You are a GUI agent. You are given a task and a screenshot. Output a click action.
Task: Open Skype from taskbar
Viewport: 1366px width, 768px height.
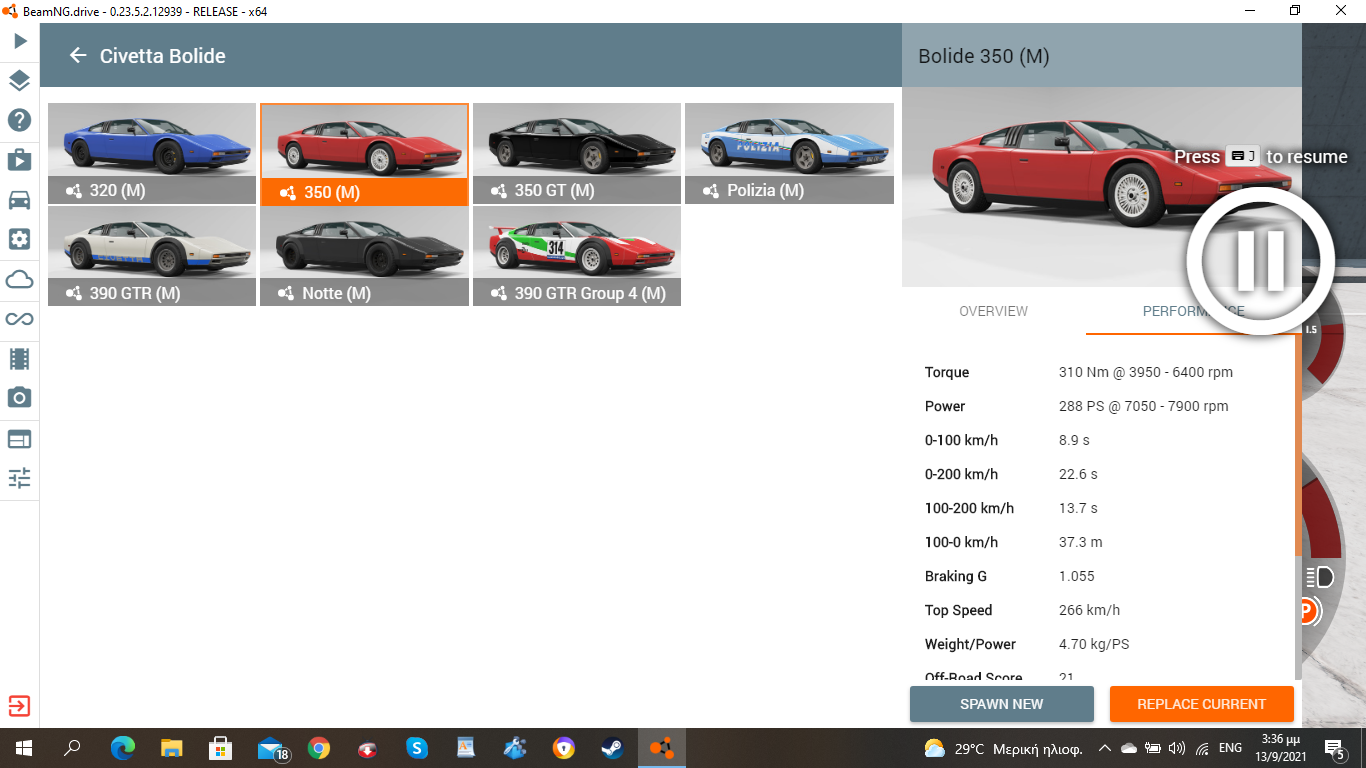417,748
